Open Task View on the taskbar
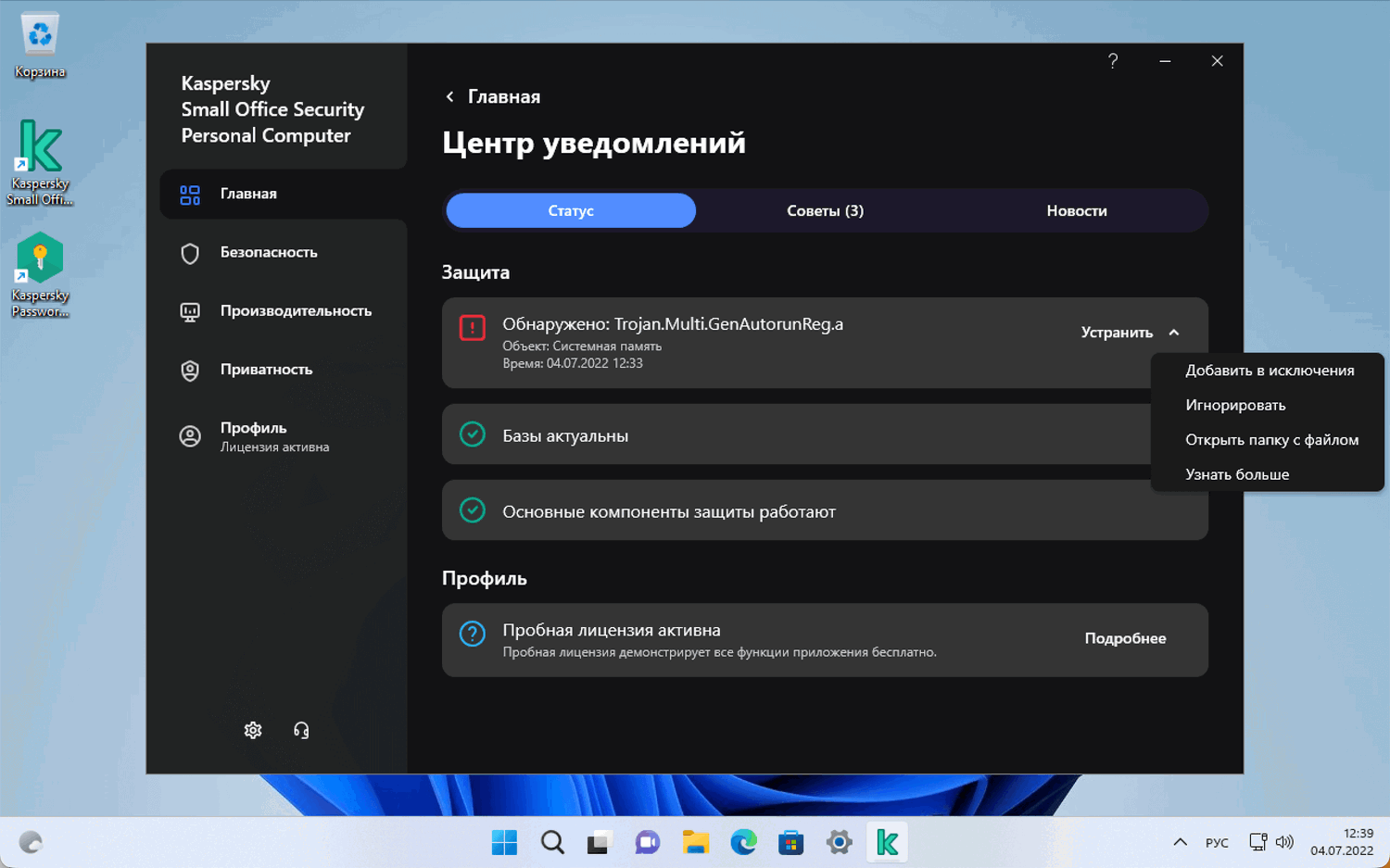1390x868 pixels. coord(599,842)
